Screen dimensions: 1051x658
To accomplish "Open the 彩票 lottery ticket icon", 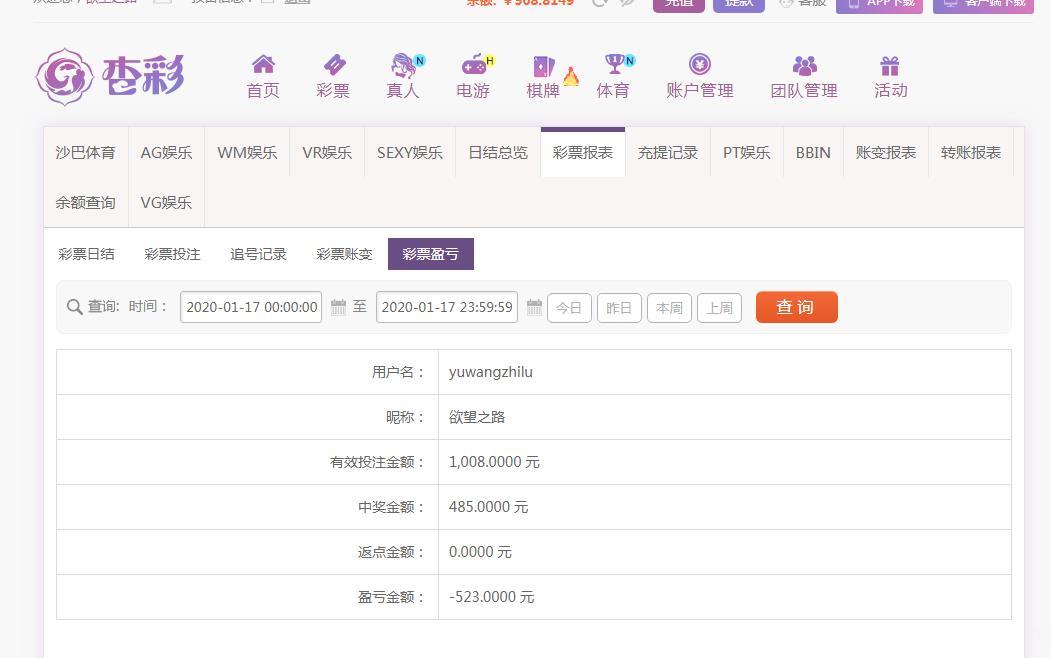I will pos(333,66).
